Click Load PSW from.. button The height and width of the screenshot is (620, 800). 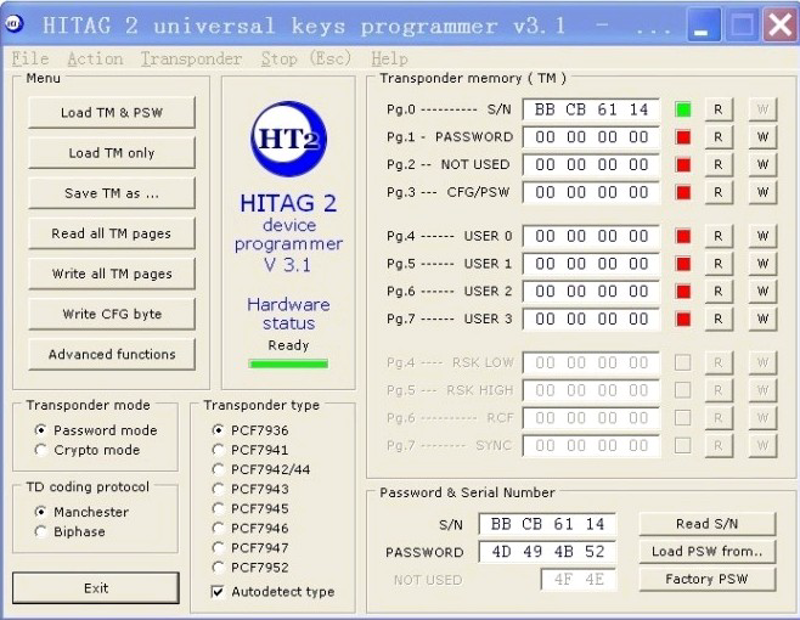pyautogui.click(x=707, y=552)
